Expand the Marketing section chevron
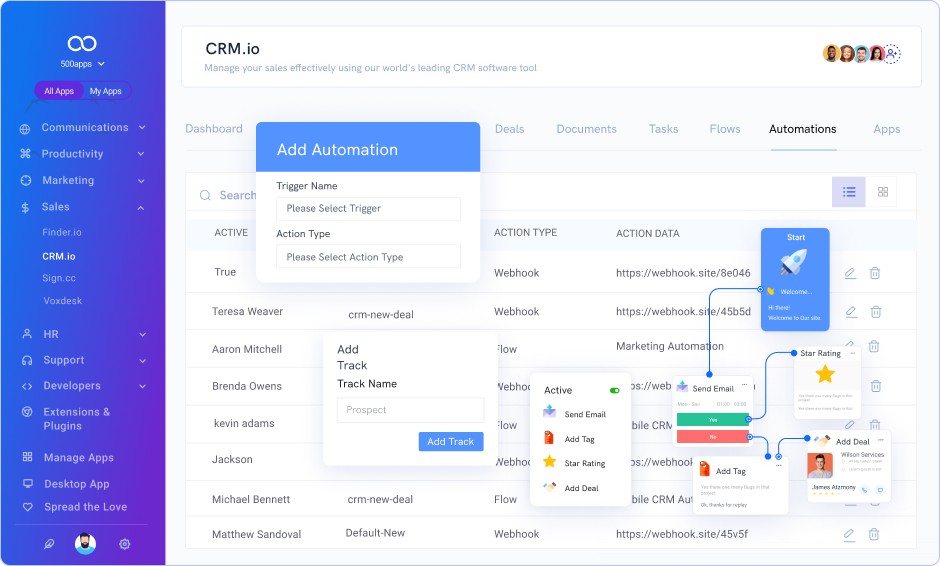The width and height of the screenshot is (940, 566). pyautogui.click(x=141, y=181)
